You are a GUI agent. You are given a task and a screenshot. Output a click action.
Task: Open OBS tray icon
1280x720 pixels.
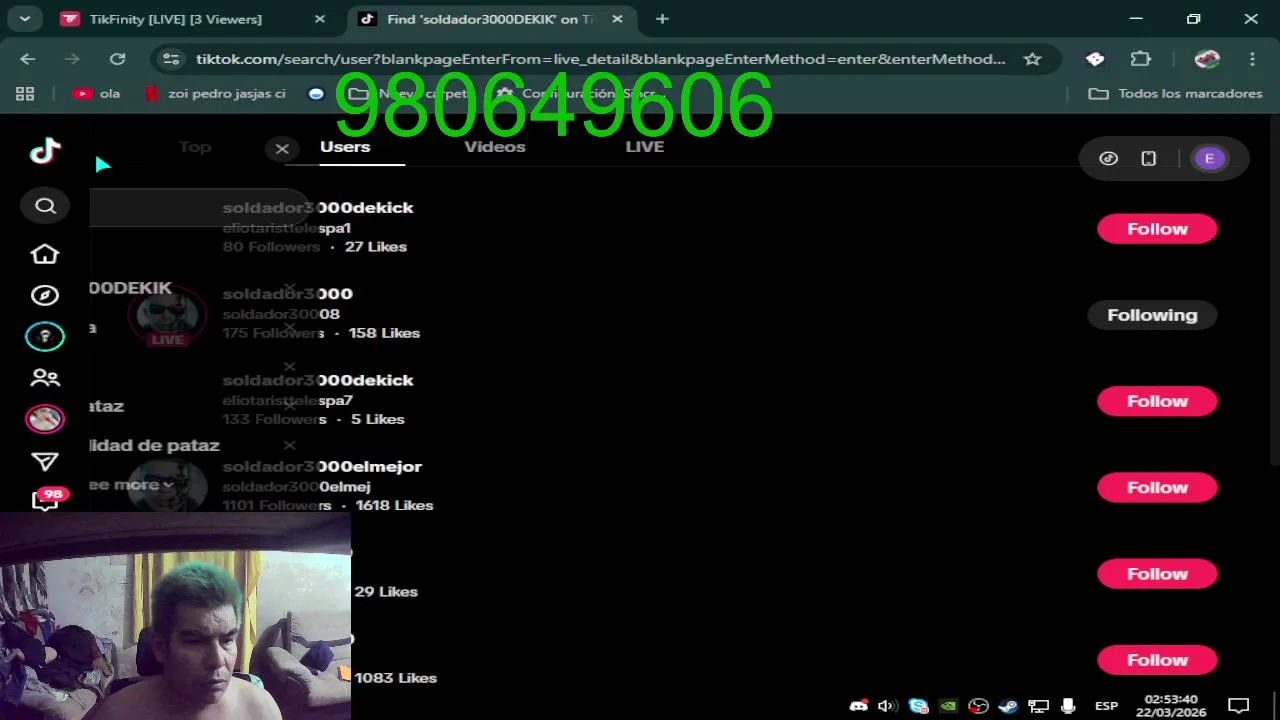pos(978,706)
